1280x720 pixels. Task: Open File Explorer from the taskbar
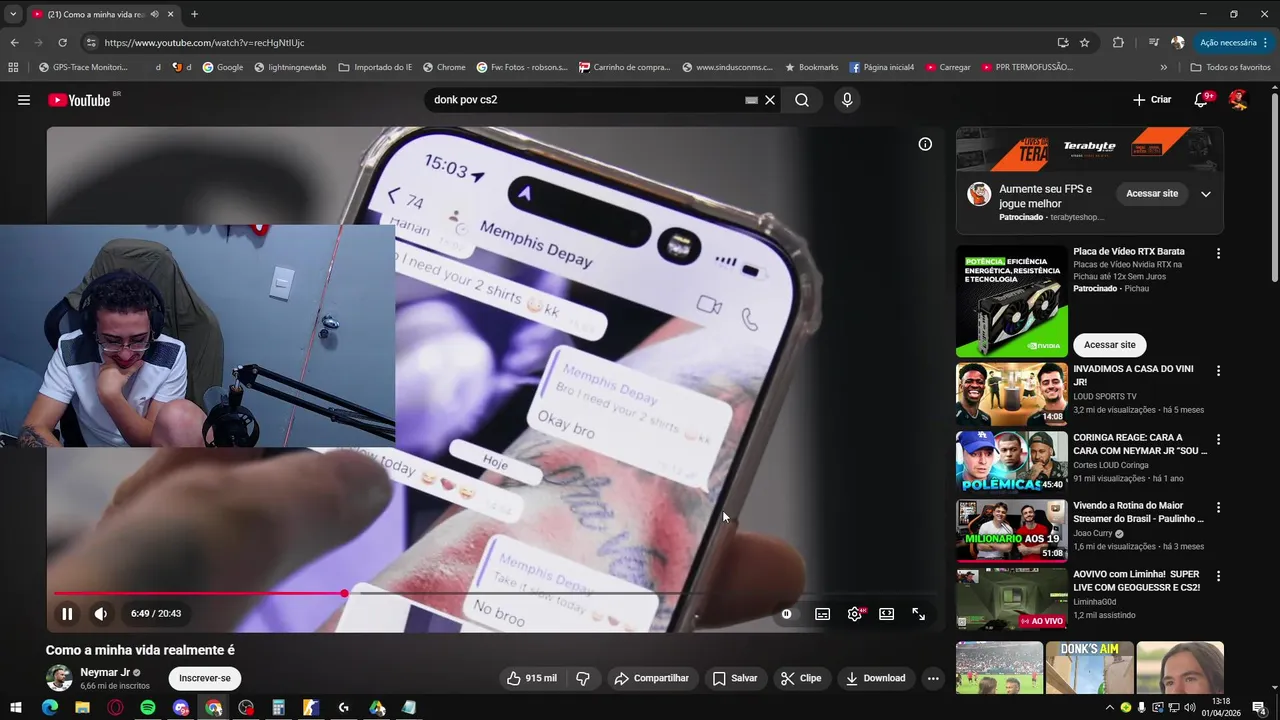(82, 708)
